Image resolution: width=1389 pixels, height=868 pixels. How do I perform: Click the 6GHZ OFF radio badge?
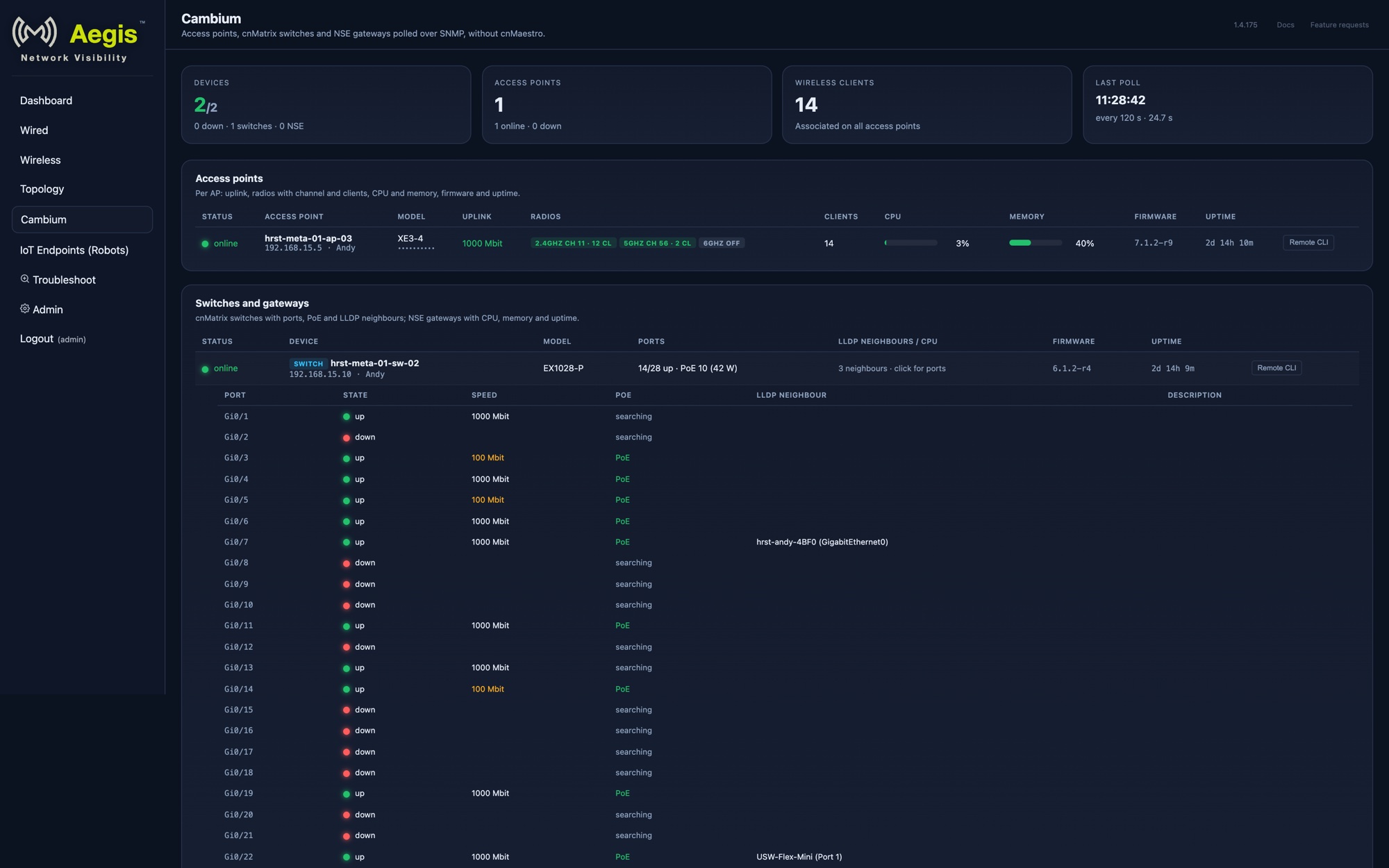722,243
